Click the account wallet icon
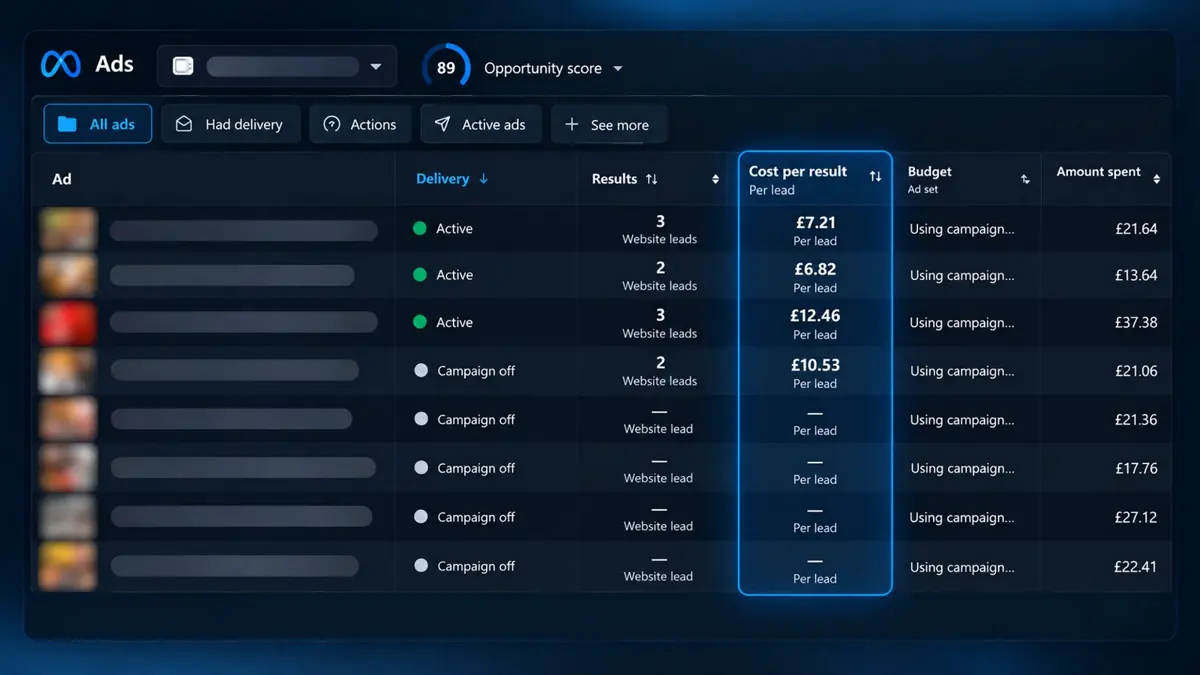The height and width of the screenshot is (675, 1200). (183, 66)
